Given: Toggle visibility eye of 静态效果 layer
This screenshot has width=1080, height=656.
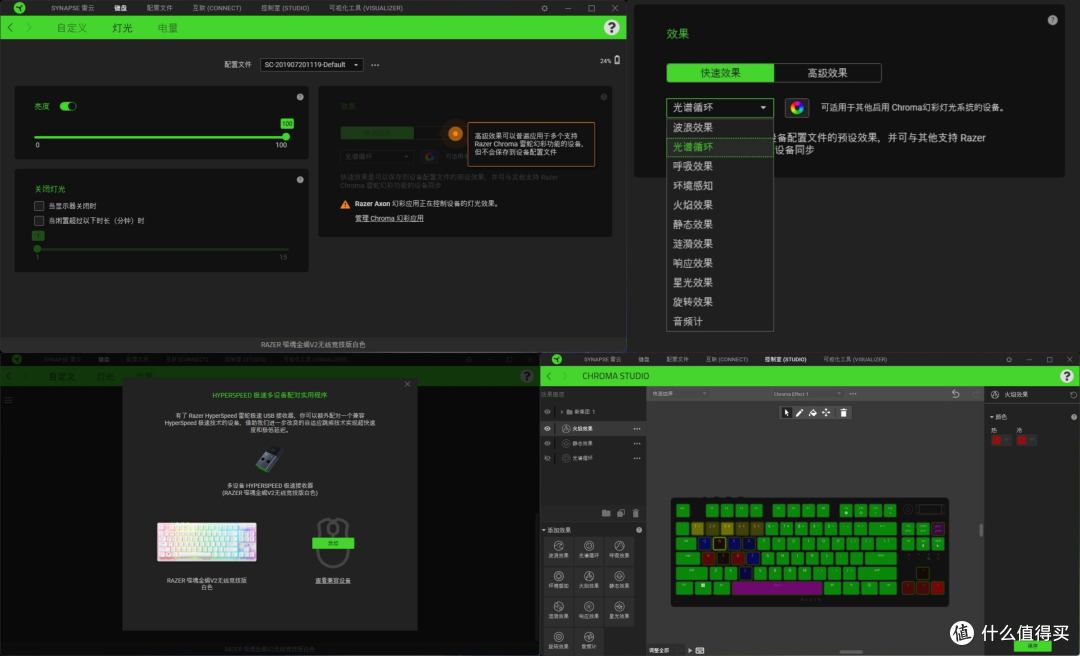Looking at the screenshot, I should [548, 443].
